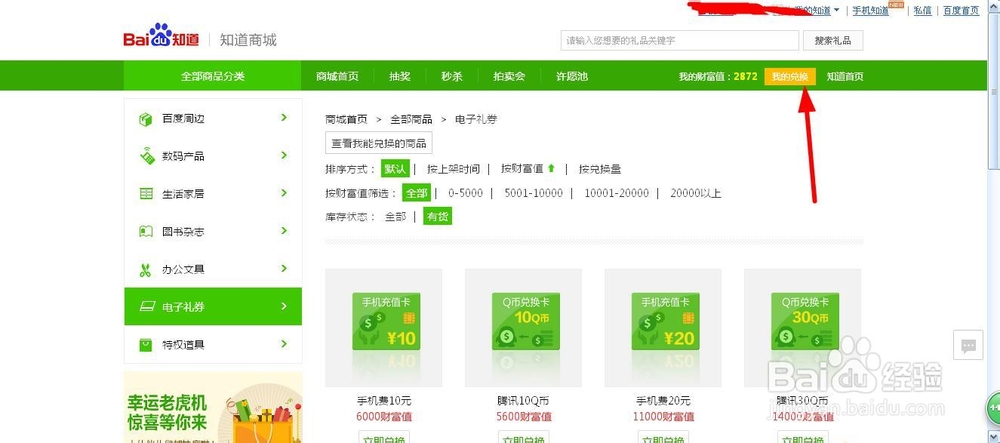Open the 手机知道 top link
The height and width of the screenshot is (443, 1000).
click(x=871, y=10)
